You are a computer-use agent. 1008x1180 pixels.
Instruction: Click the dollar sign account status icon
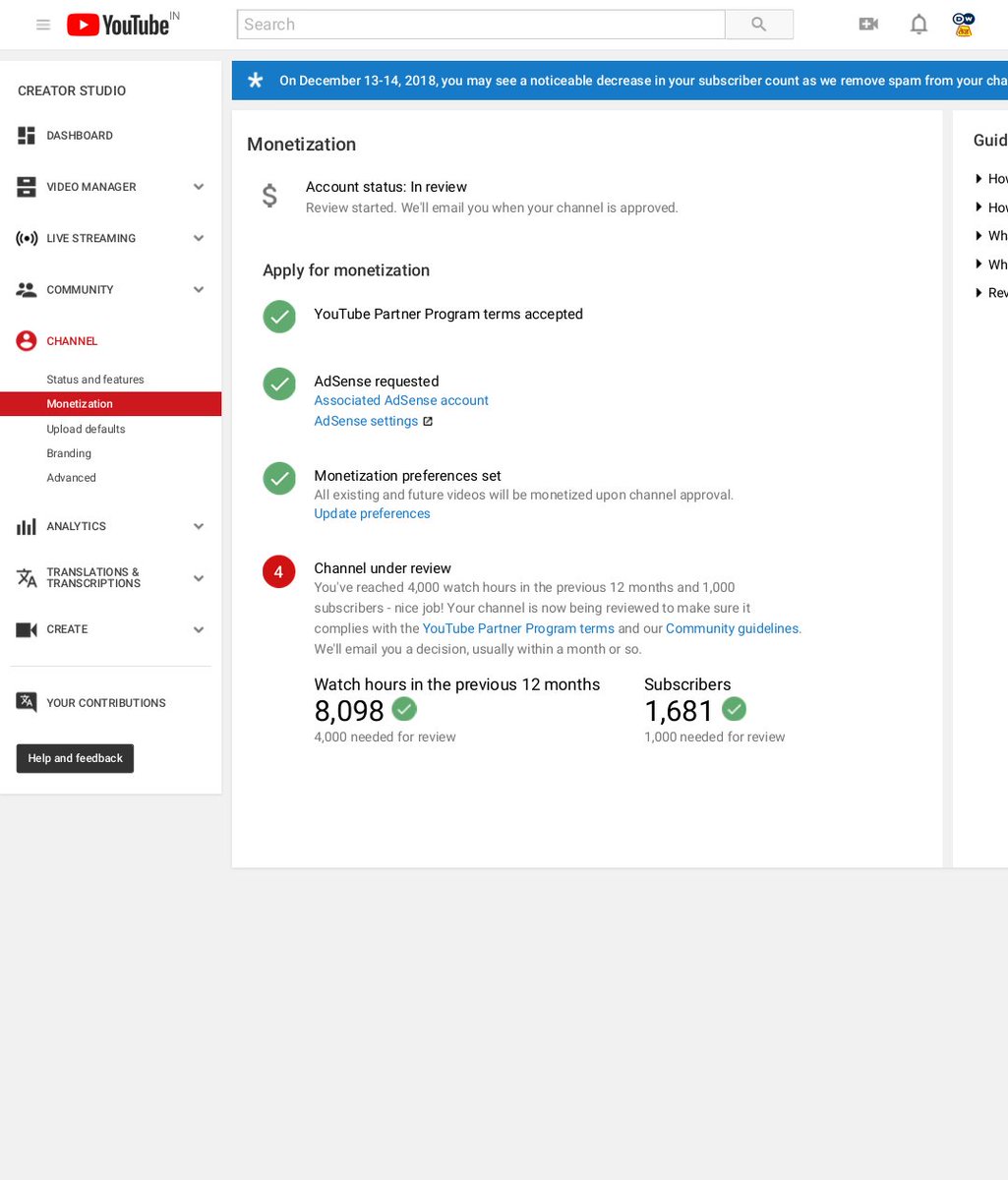point(269,196)
